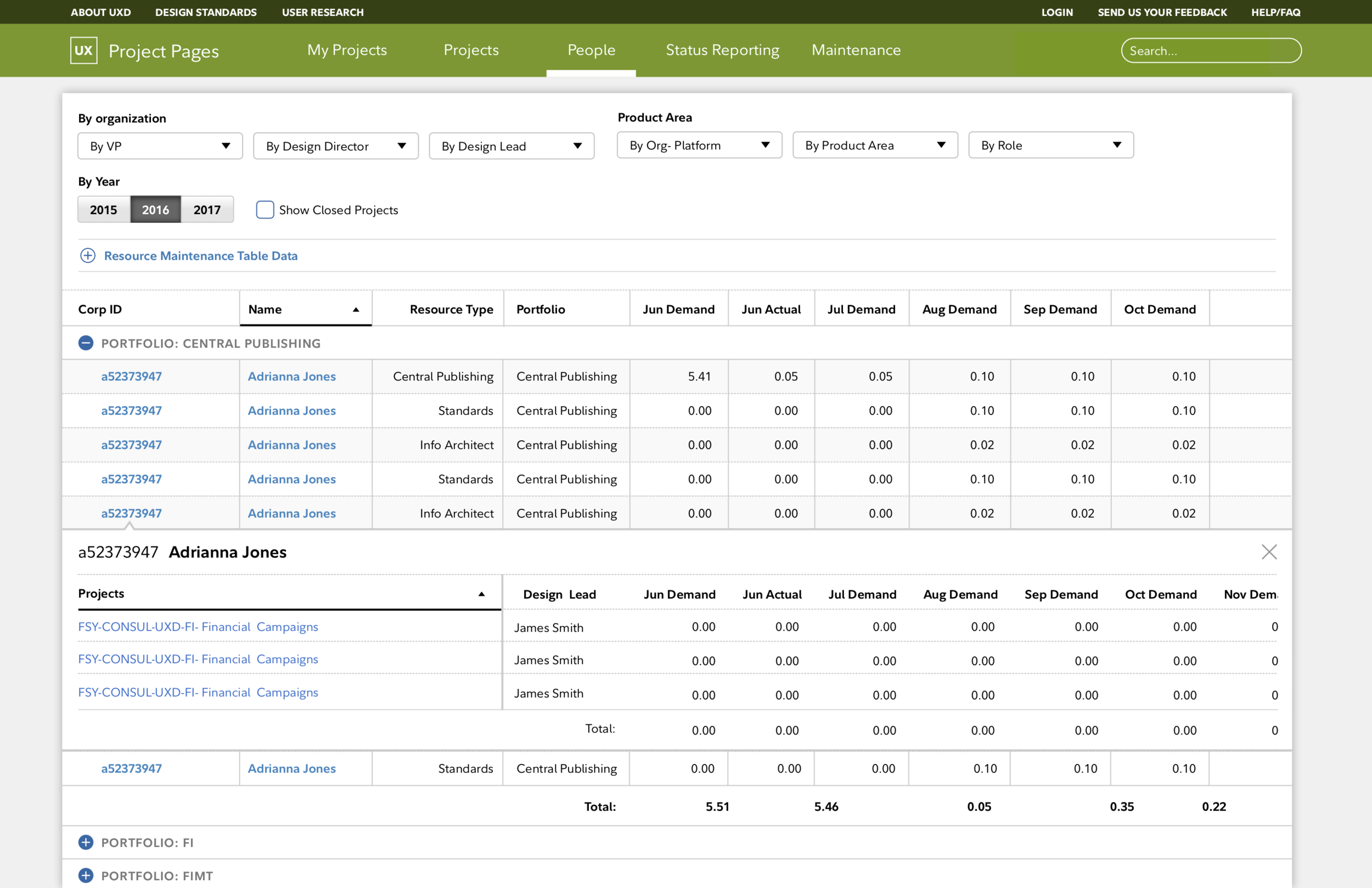Screen dimensions: 1372x888
Task: Select the 2017 year toggle
Action: tap(207, 210)
